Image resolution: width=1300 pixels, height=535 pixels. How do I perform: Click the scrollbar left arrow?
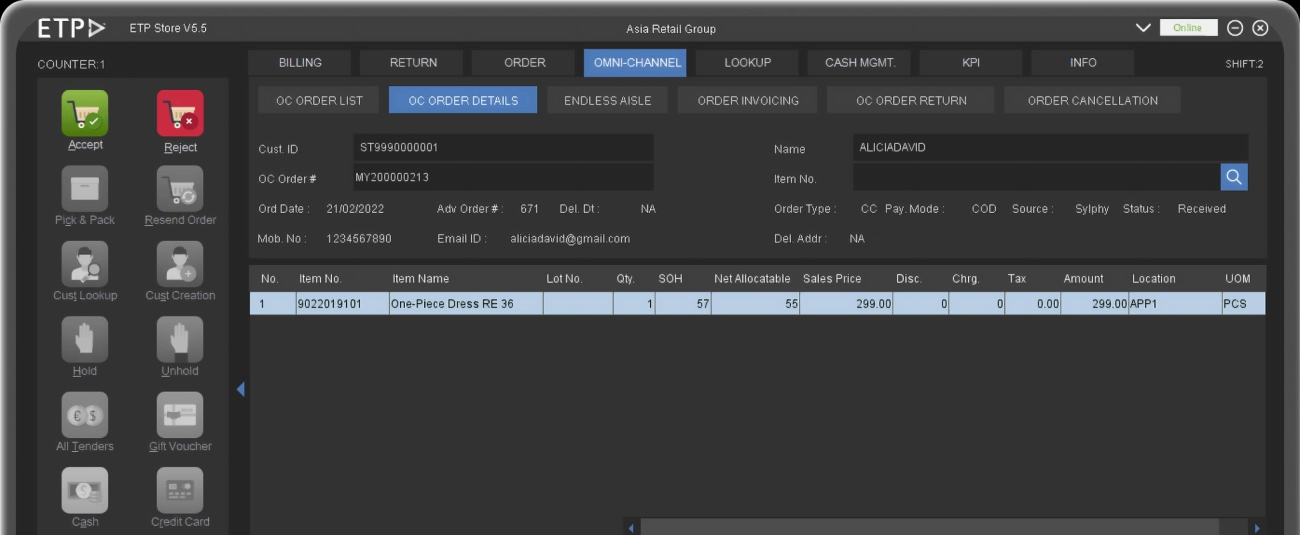tap(631, 527)
